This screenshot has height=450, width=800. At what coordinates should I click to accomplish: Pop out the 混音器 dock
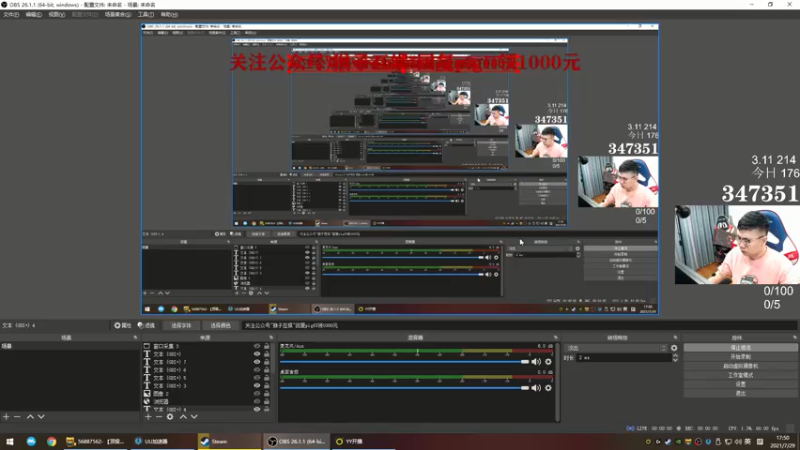point(556,337)
